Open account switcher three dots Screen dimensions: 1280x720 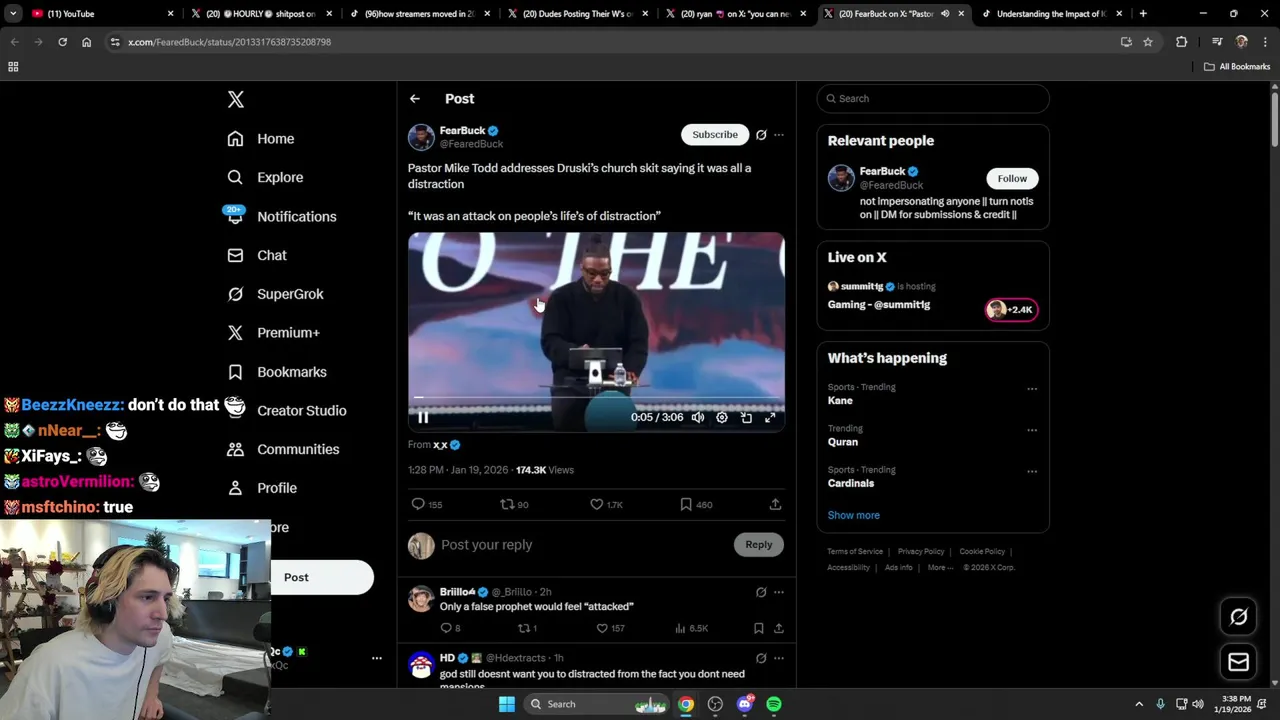(x=377, y=658)
